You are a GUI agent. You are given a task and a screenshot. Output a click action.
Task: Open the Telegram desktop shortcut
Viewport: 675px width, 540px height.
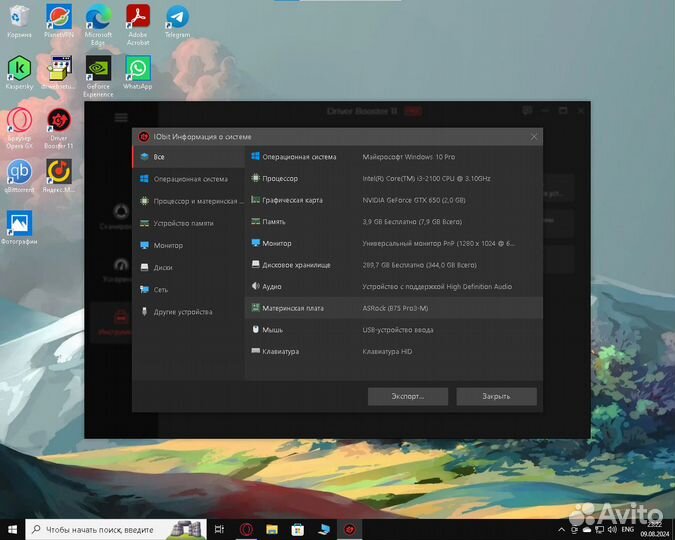177,18
